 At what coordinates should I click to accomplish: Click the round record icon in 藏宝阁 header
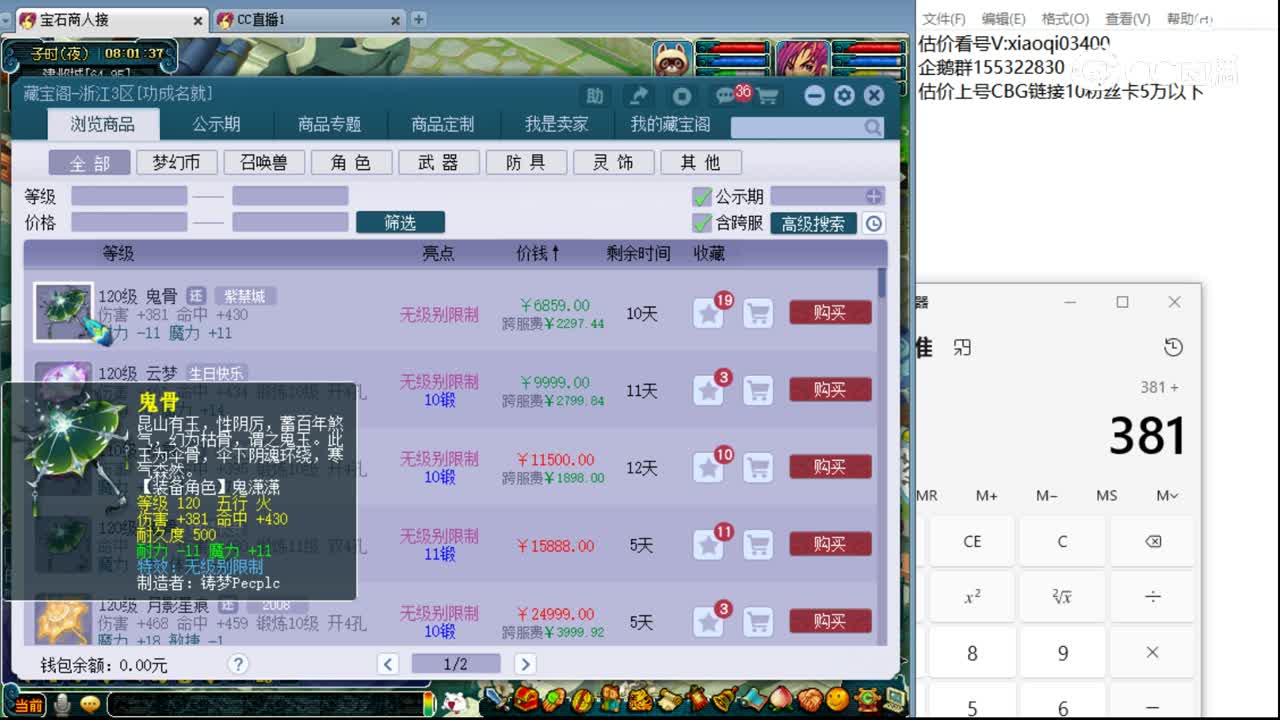point(682,96)
